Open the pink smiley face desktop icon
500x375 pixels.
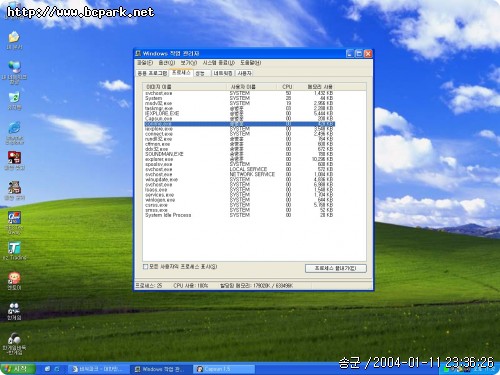[14, 281]
